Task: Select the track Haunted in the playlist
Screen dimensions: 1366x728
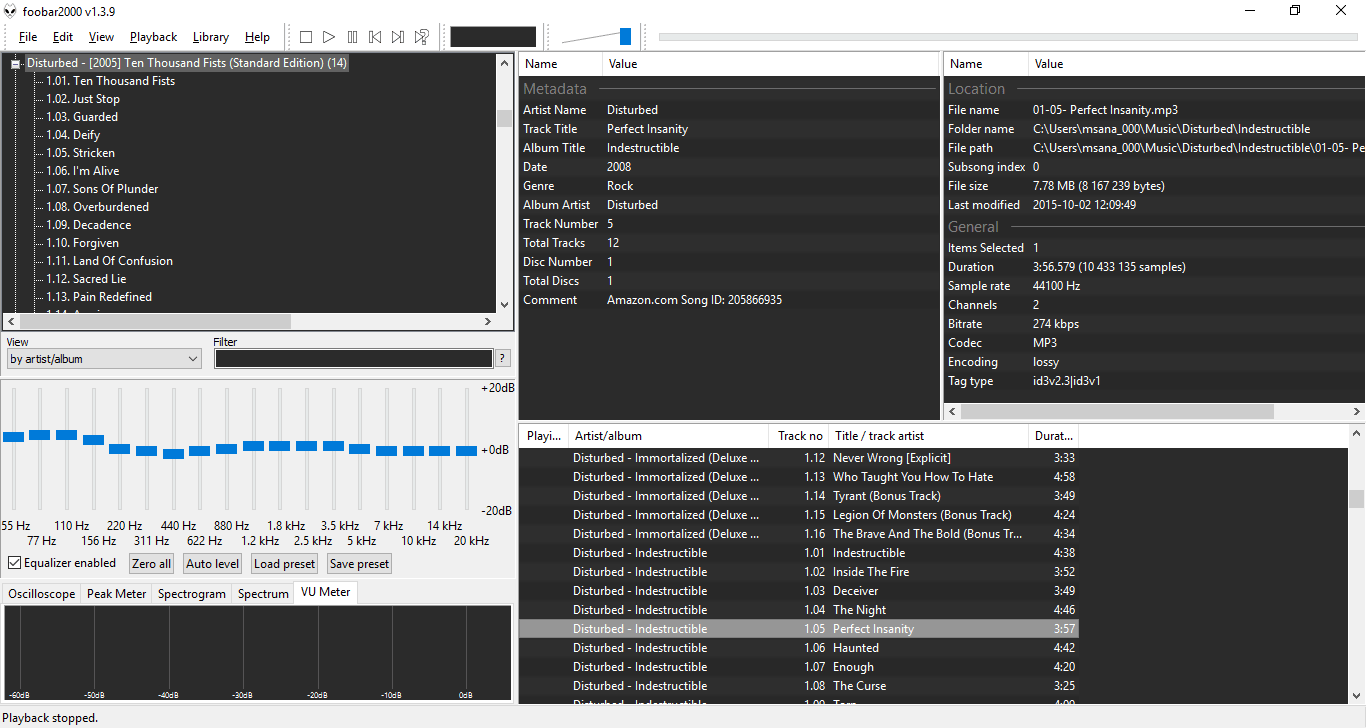Action: point(854,647)
